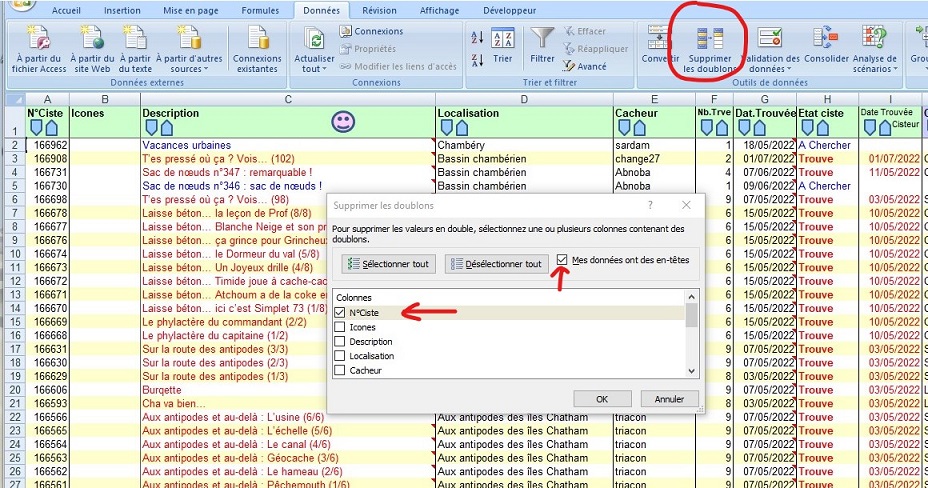The image size is (928, 488).
Task: Click the Actualiser tout icon
Action: pyautogui.click(x=314, y=40)
